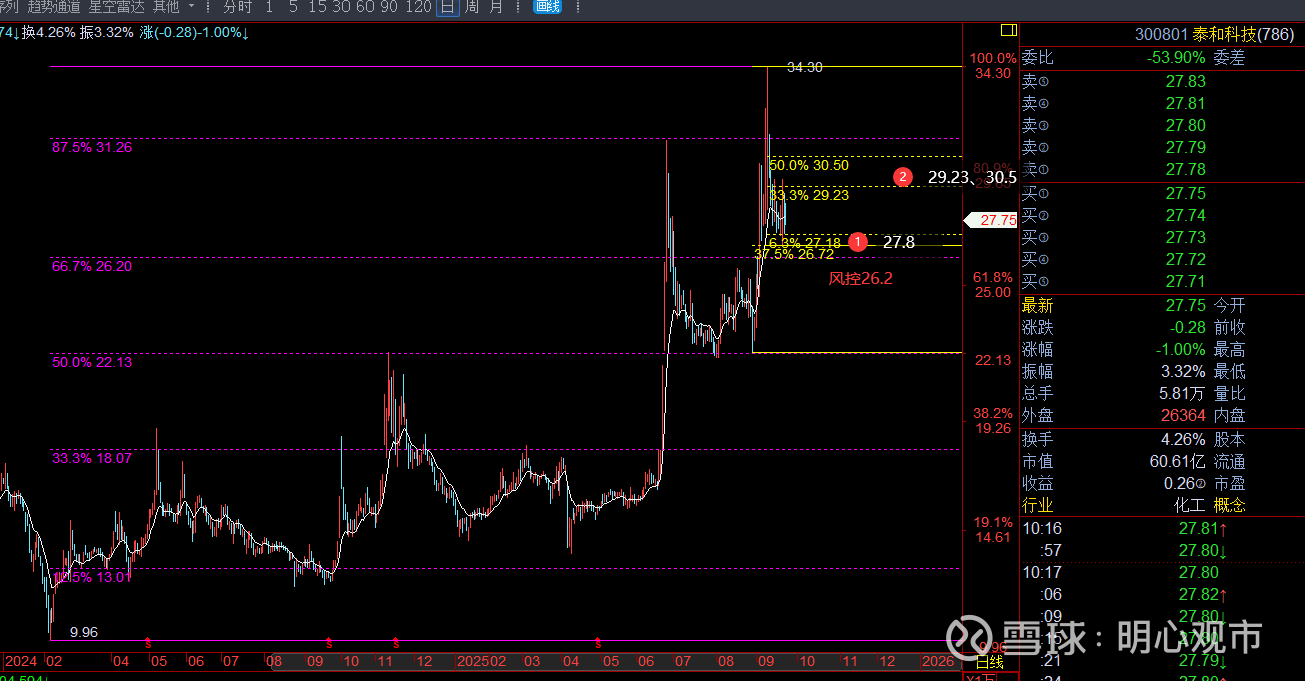The image size is (1305, 681).
Task: Open the 化工 industry sector
Action: click(x=1190, y=506)
